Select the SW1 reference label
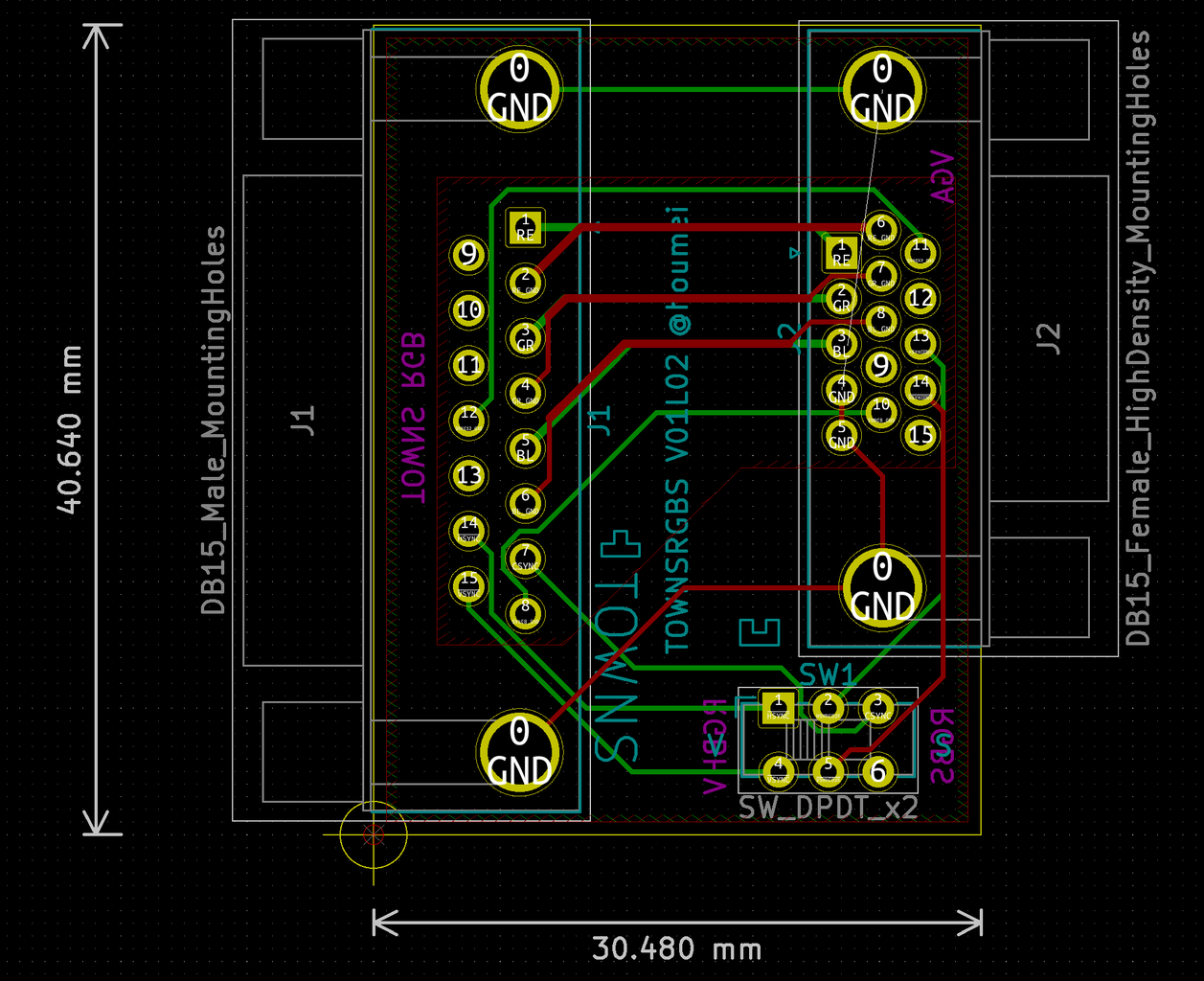This screenshot has width=1204, height=981. [827, 674]
